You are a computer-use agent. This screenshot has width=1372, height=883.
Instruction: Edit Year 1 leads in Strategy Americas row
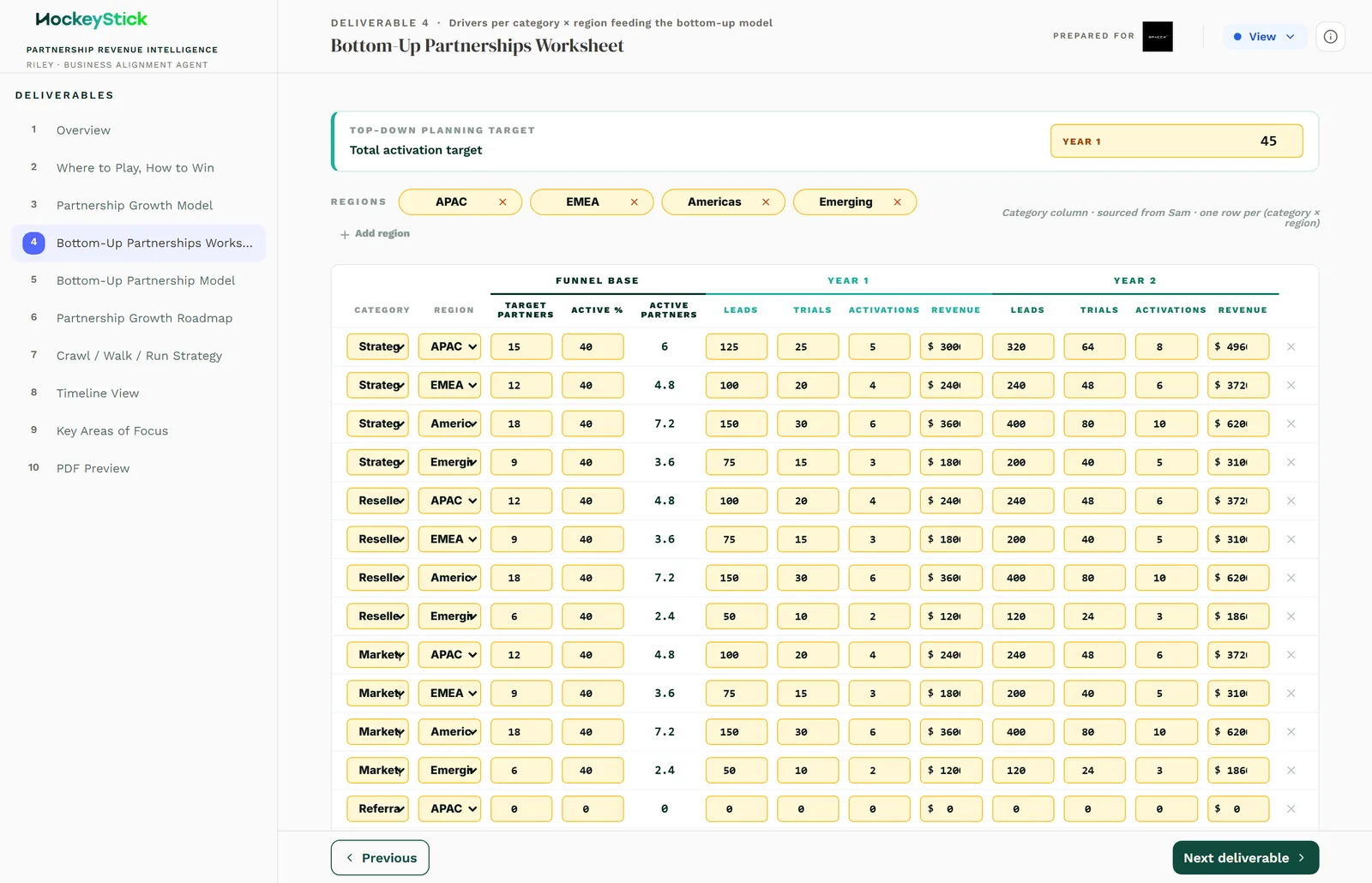(737, 424)
